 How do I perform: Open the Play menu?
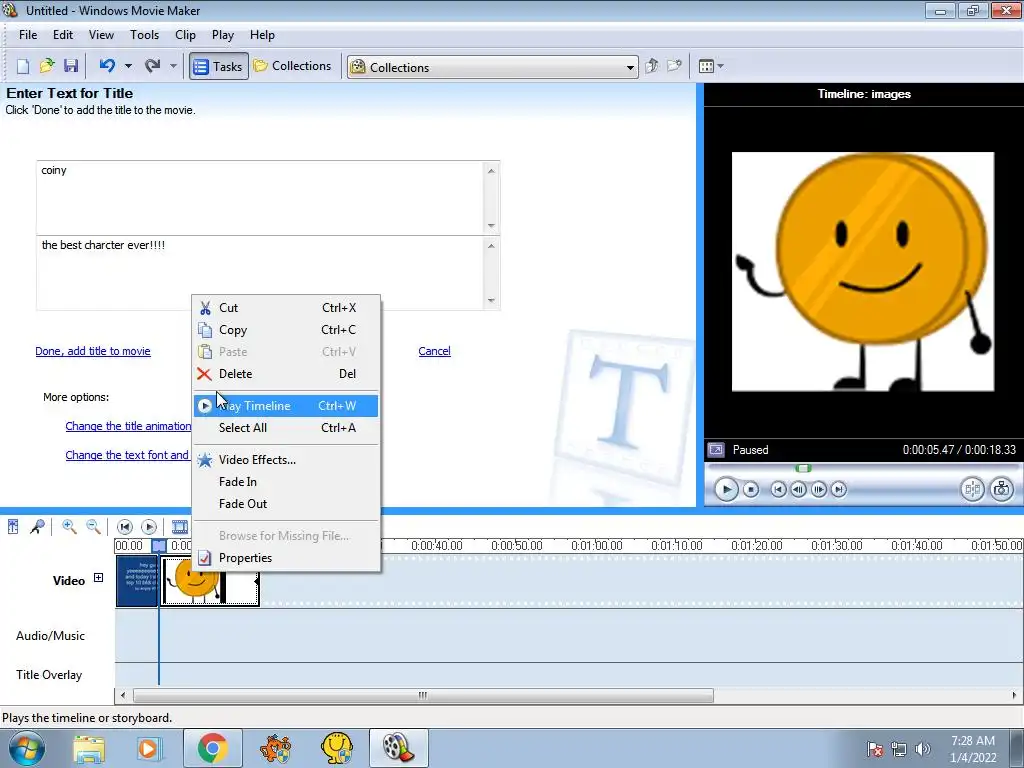pyautogui.click(x=223, y=35)
